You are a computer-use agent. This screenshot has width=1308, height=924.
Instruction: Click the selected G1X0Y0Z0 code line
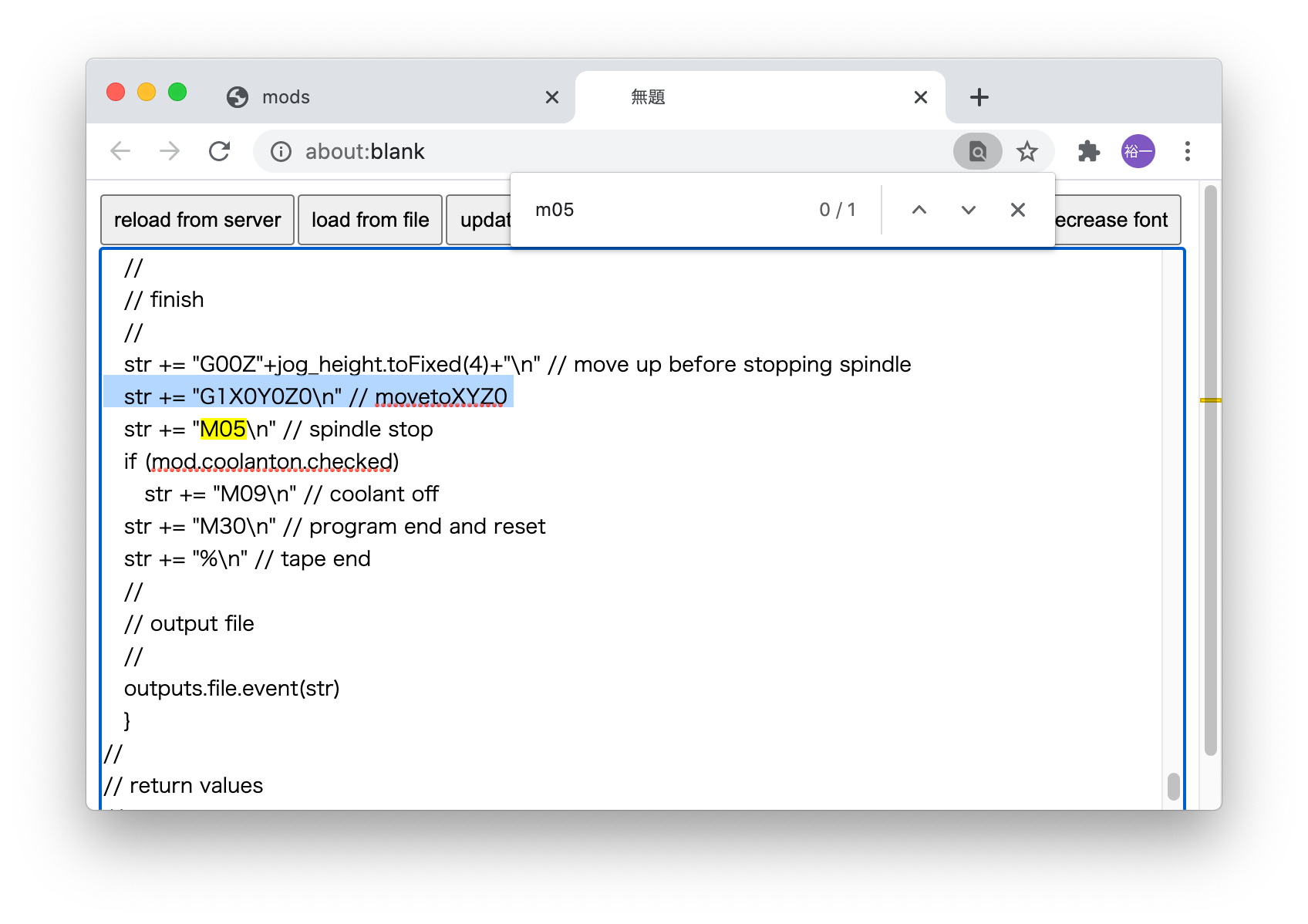click(315, 396)
